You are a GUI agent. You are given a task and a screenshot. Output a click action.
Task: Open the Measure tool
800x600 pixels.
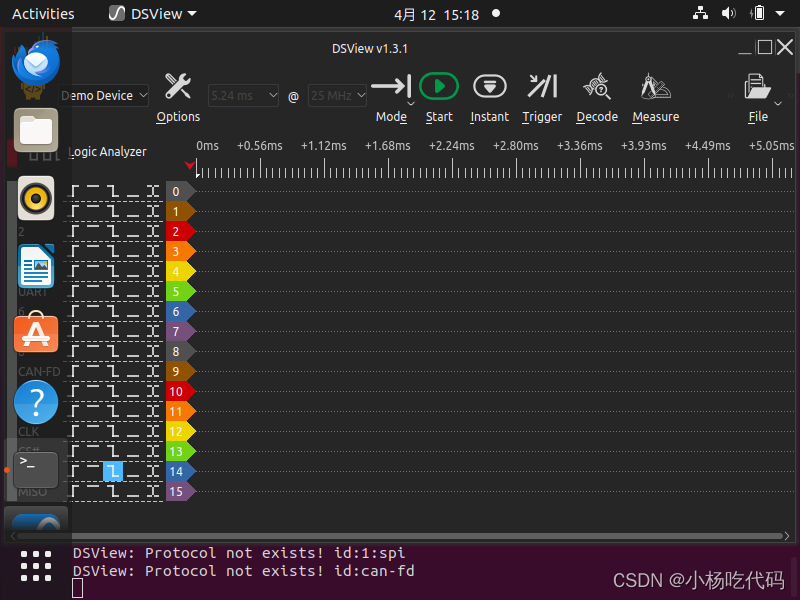pos(655,86)
